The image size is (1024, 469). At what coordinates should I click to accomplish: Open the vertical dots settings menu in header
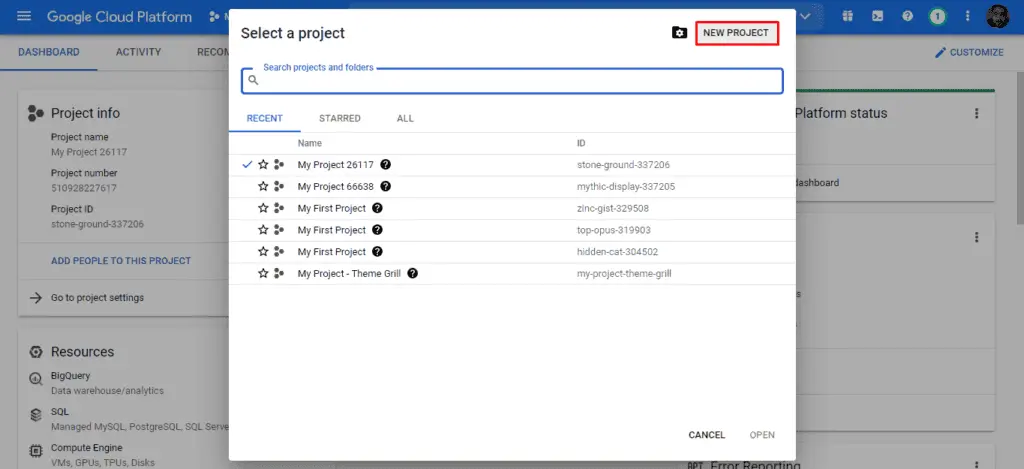(968, 16)
